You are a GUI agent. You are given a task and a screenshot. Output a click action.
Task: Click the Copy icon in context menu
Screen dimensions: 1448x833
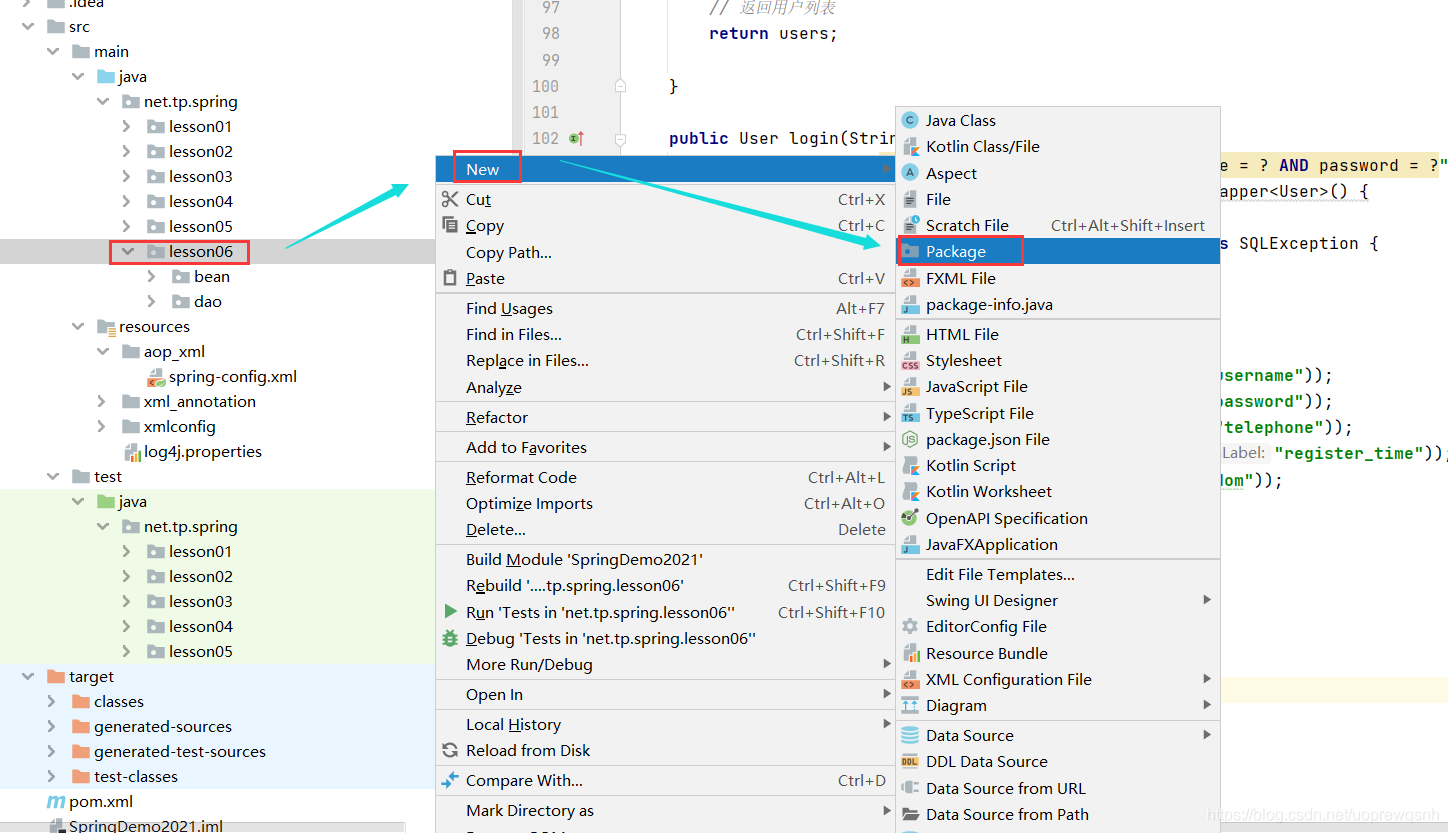(450, 225)
